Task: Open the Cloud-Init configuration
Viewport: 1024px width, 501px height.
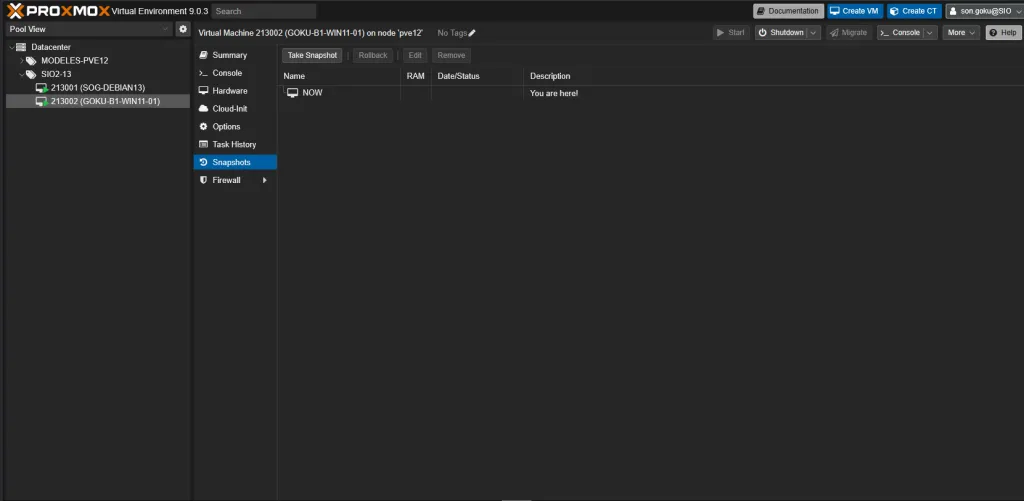Action: (229, 109)
